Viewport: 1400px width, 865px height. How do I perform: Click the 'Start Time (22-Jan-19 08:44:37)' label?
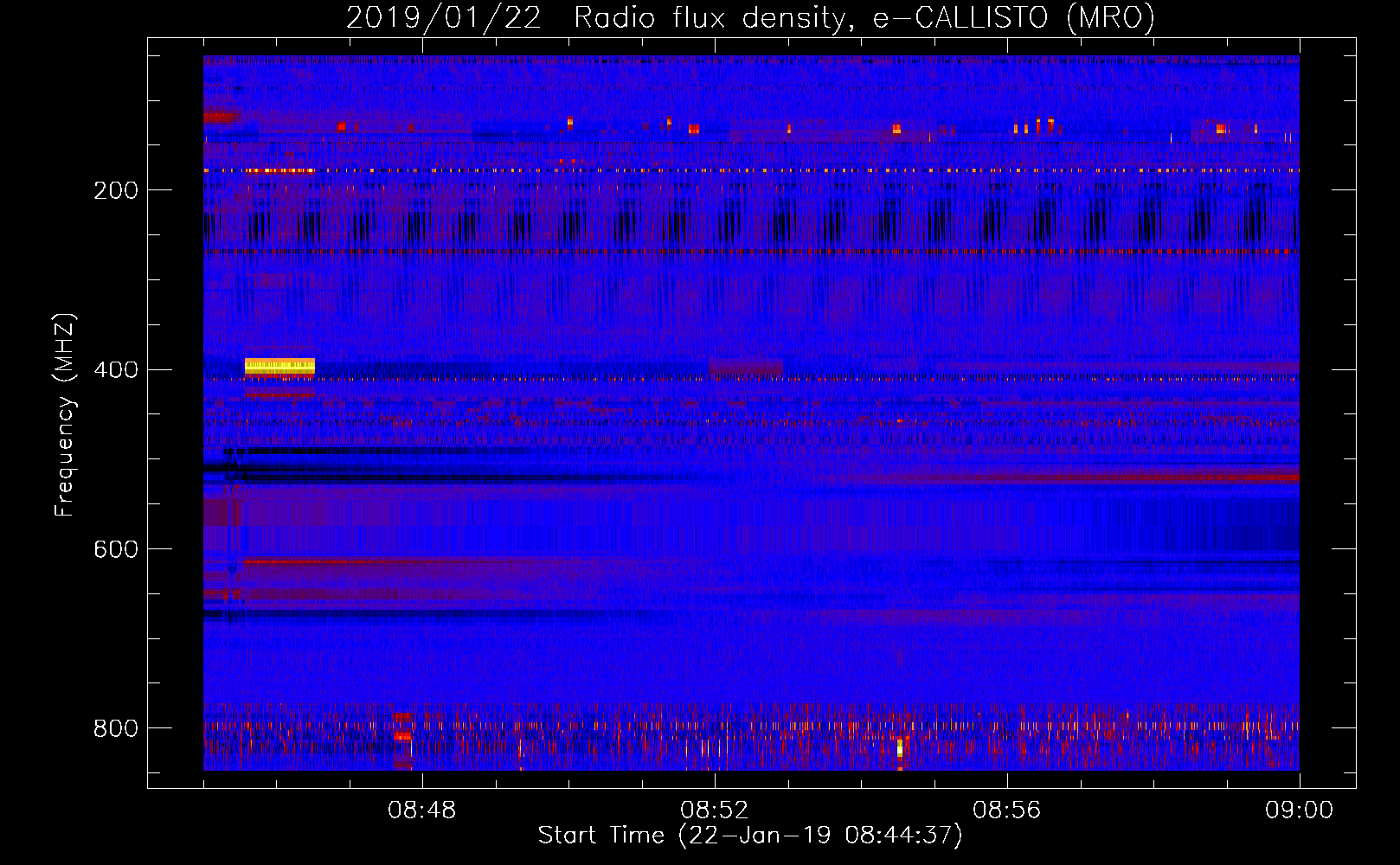point(750,836)
